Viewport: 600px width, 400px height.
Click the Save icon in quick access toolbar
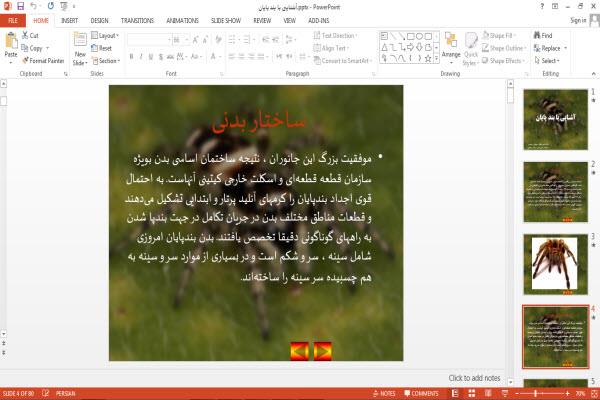(x=21, y=6)
